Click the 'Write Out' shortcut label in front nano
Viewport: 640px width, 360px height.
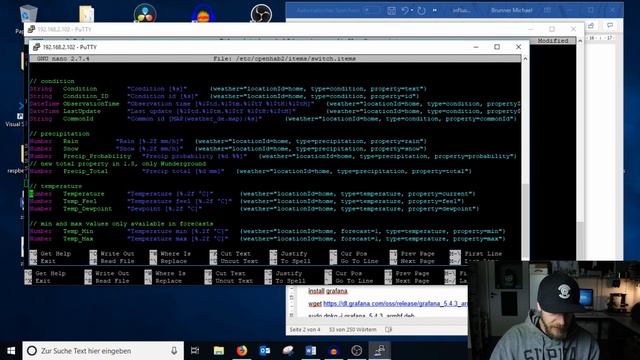[x=117, y=253]
